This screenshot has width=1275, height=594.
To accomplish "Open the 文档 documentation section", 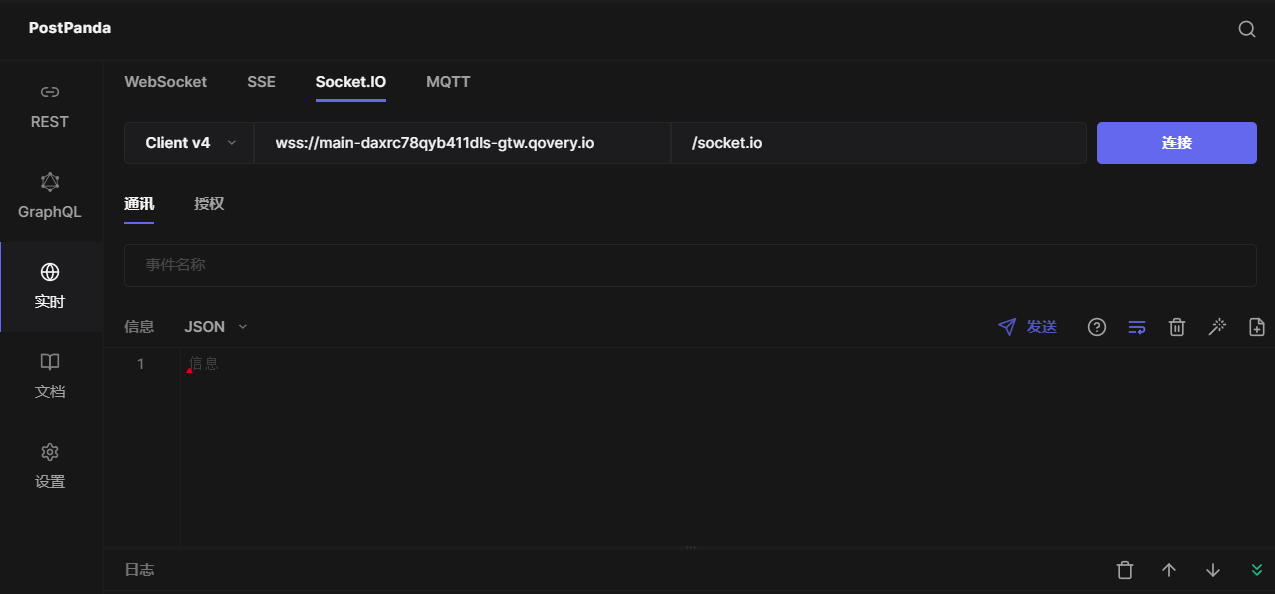I will pyautogui.click(x=49, y=376).
